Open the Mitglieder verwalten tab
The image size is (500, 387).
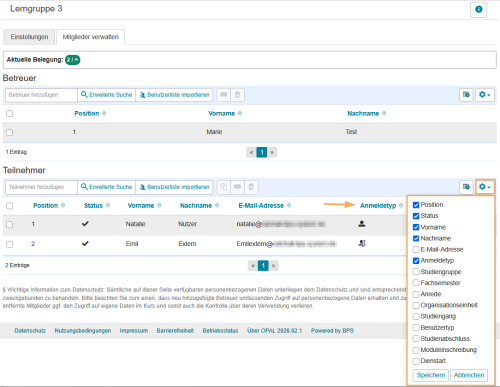click(91, 37)
